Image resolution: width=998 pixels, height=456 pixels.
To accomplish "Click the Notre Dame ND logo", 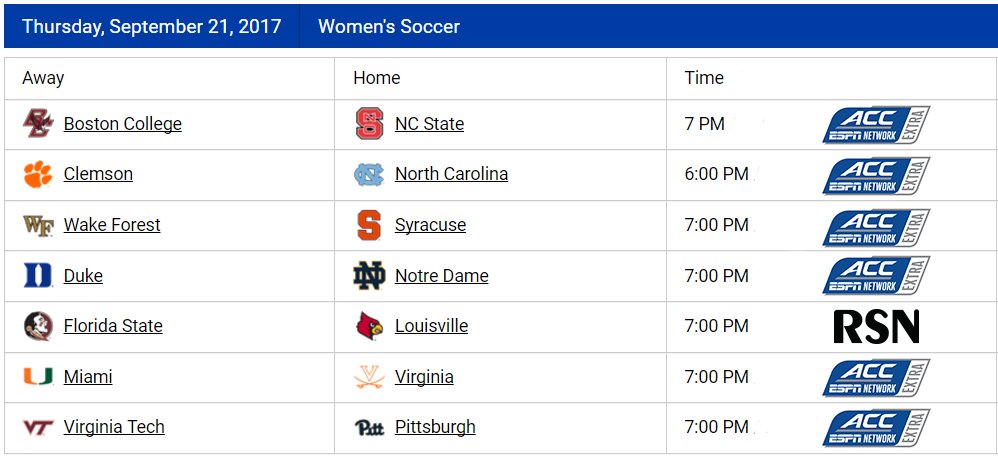I will point(369,276).
